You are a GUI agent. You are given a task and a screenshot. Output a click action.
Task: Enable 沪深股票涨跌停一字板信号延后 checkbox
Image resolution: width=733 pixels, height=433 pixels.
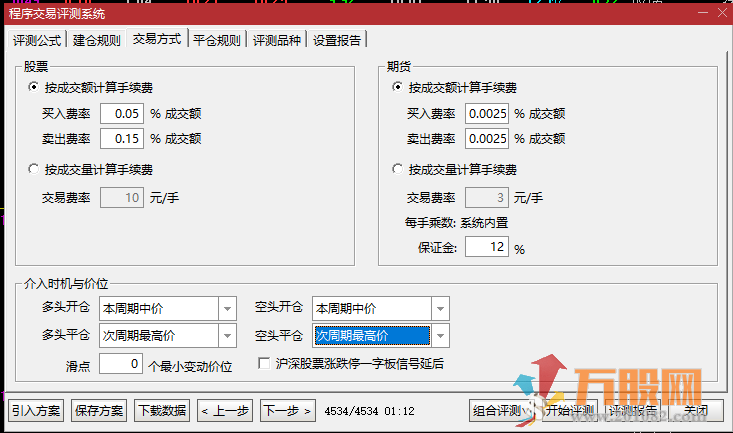(264, 363)
